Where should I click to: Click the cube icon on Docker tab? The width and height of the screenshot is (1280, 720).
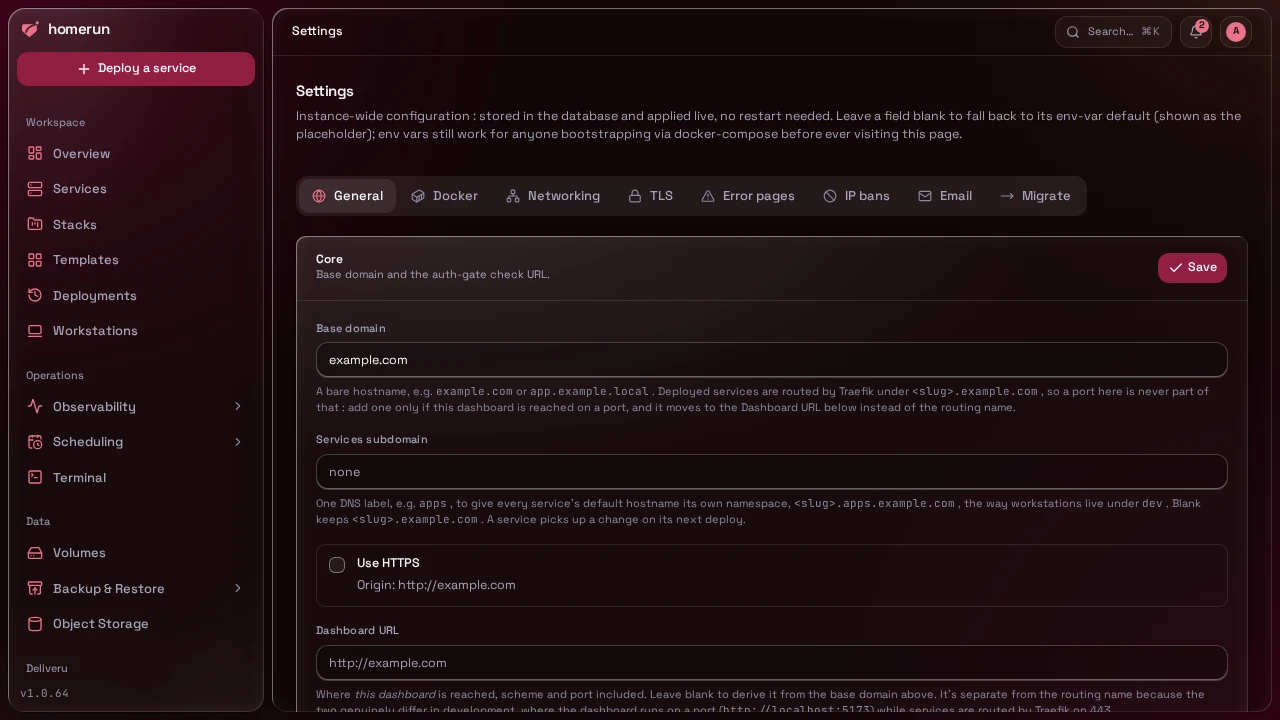pos(418,196)
